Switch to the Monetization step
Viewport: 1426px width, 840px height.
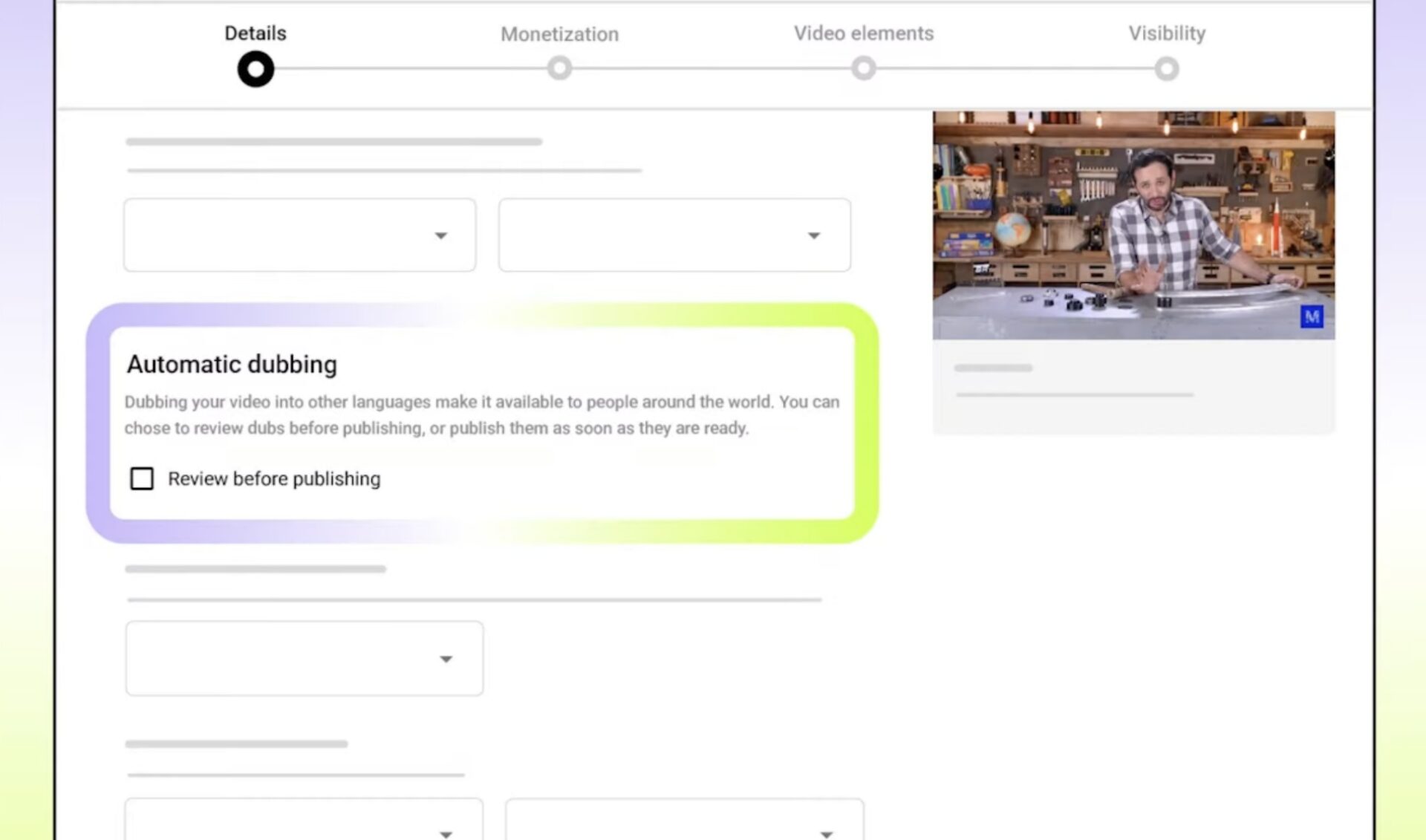coord(559,34)
